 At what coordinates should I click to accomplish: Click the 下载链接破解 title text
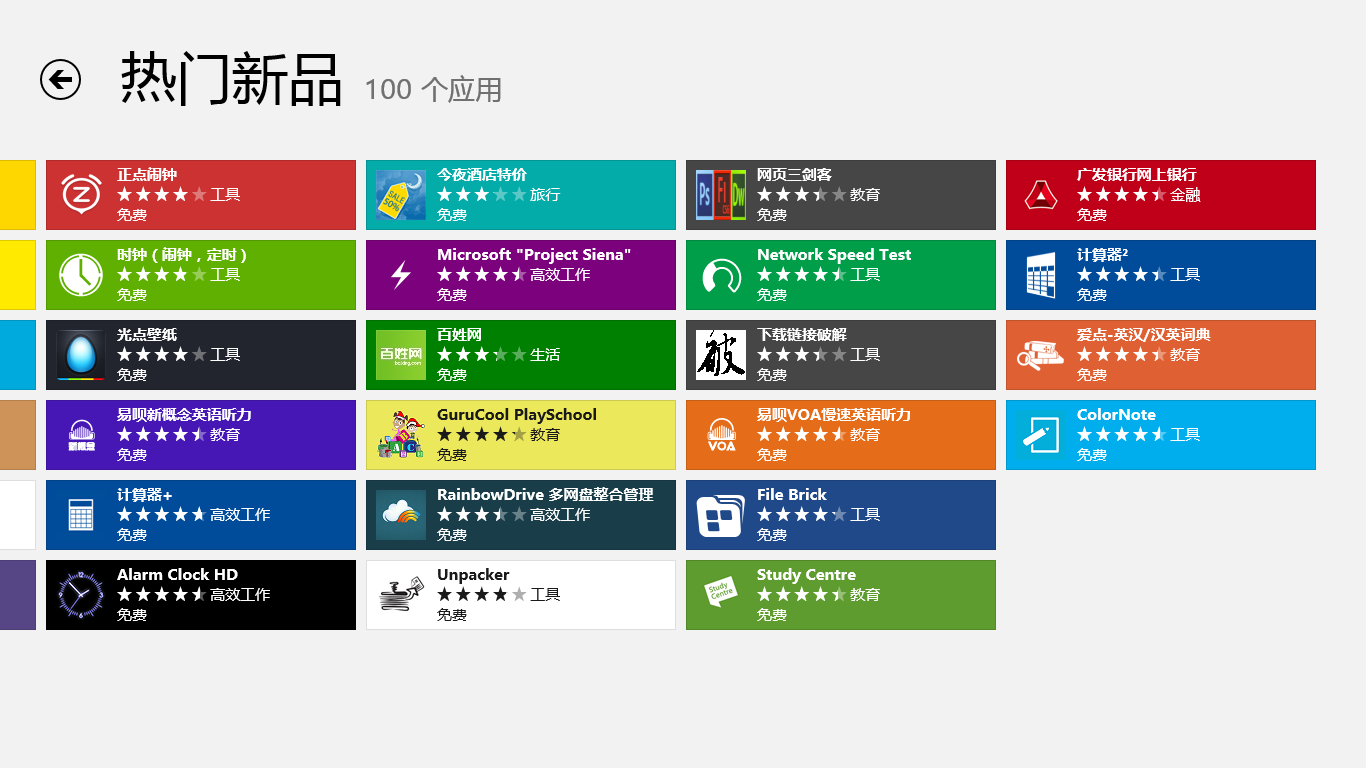802,335
